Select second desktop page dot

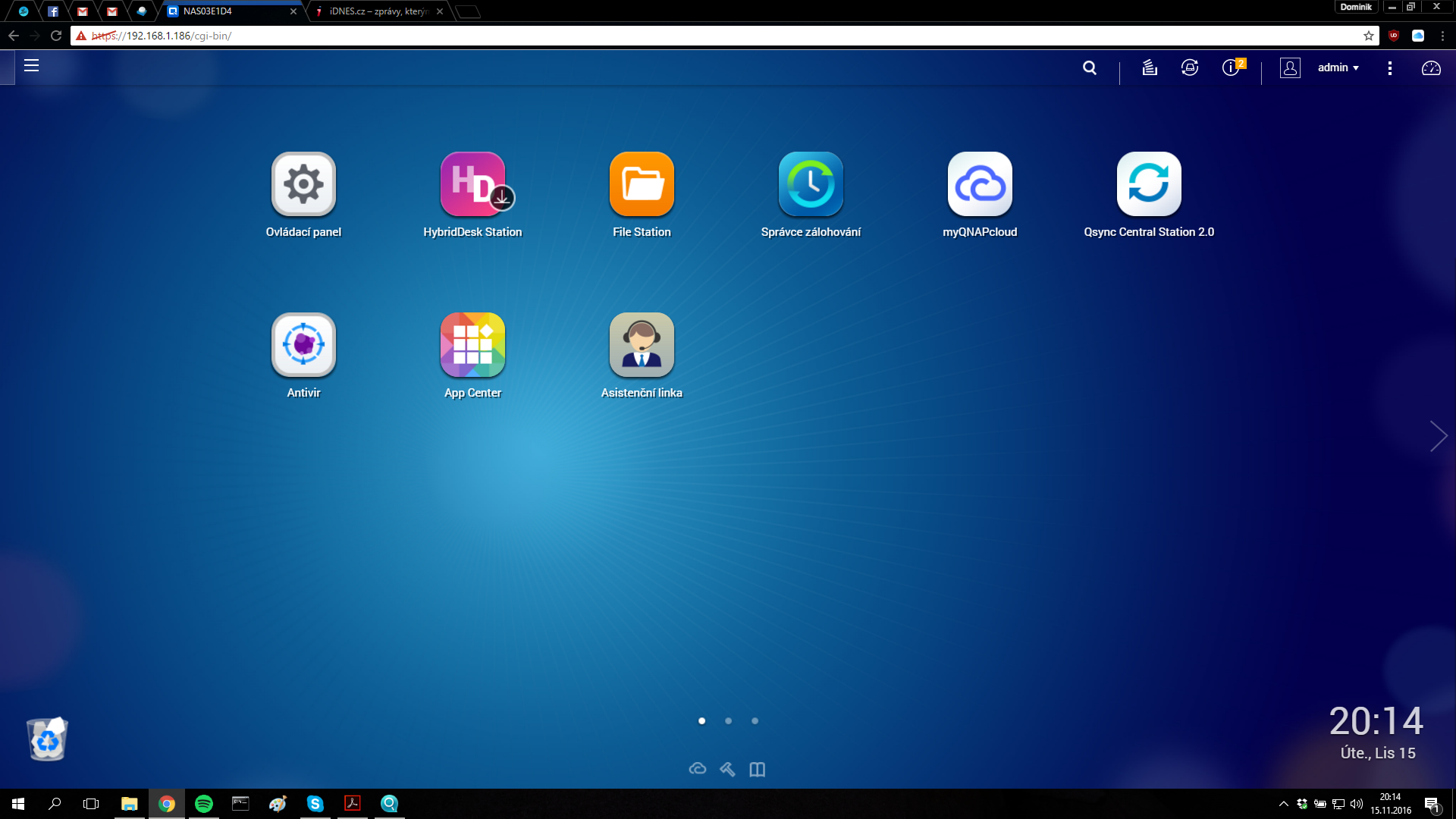click(x=728, y=721)
